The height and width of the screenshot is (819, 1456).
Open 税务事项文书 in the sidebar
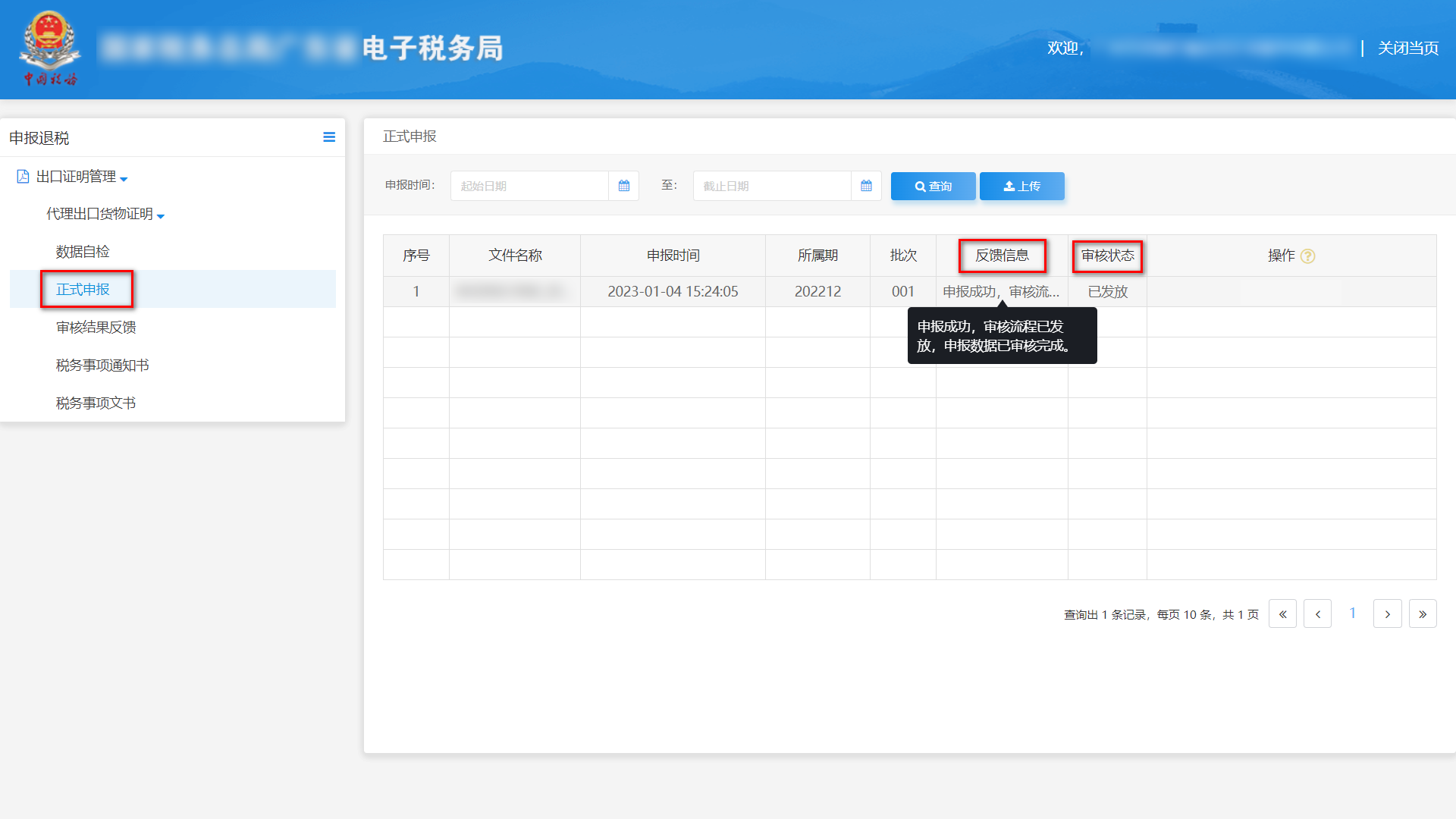tap(96, 403)
